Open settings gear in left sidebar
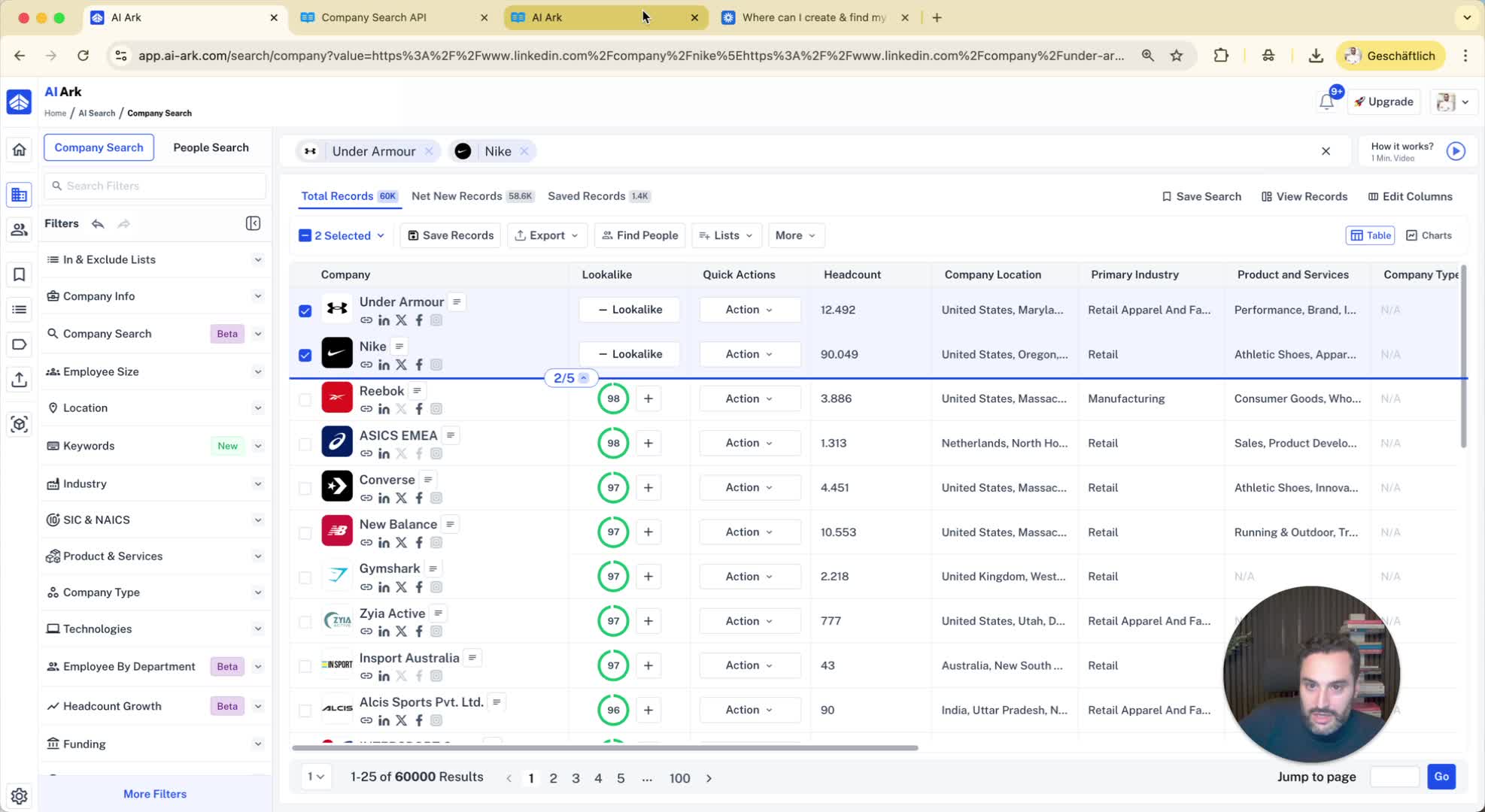This screenshot has height=812, width=1485. coord(19,795)
